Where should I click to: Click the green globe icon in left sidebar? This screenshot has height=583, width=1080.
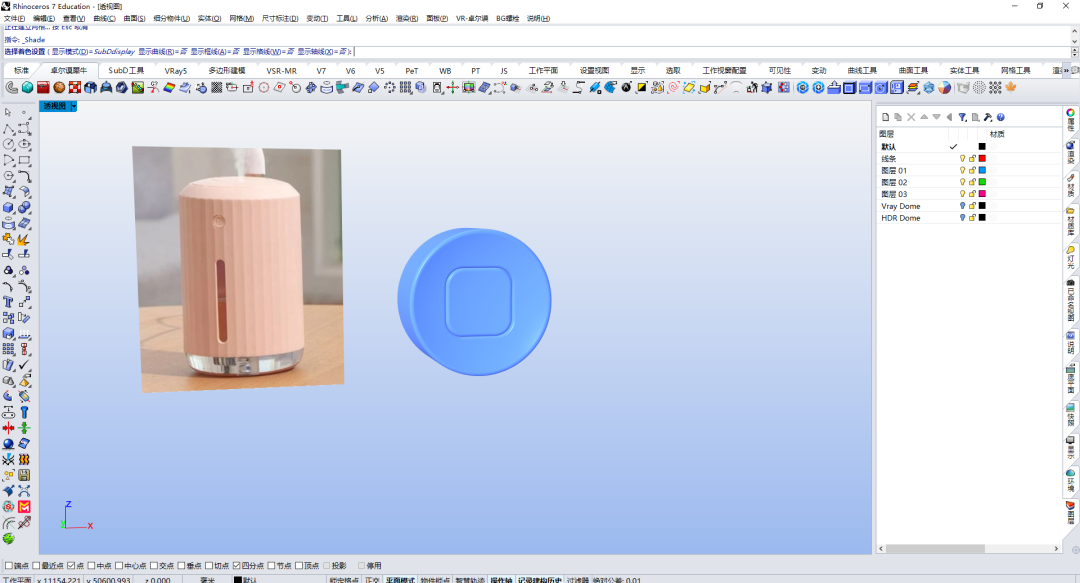coord(8,538)
